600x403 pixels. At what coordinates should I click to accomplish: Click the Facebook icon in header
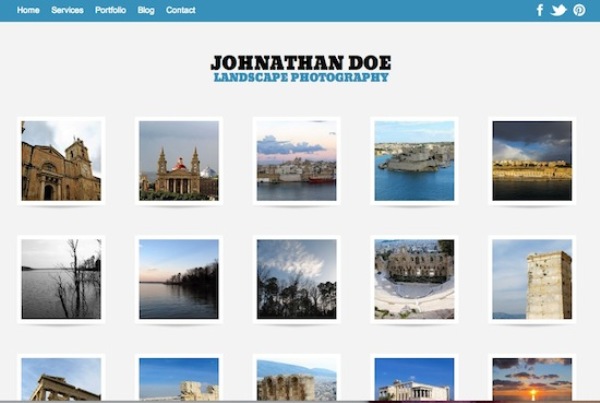pyautogui.click(x=540, y=10)
